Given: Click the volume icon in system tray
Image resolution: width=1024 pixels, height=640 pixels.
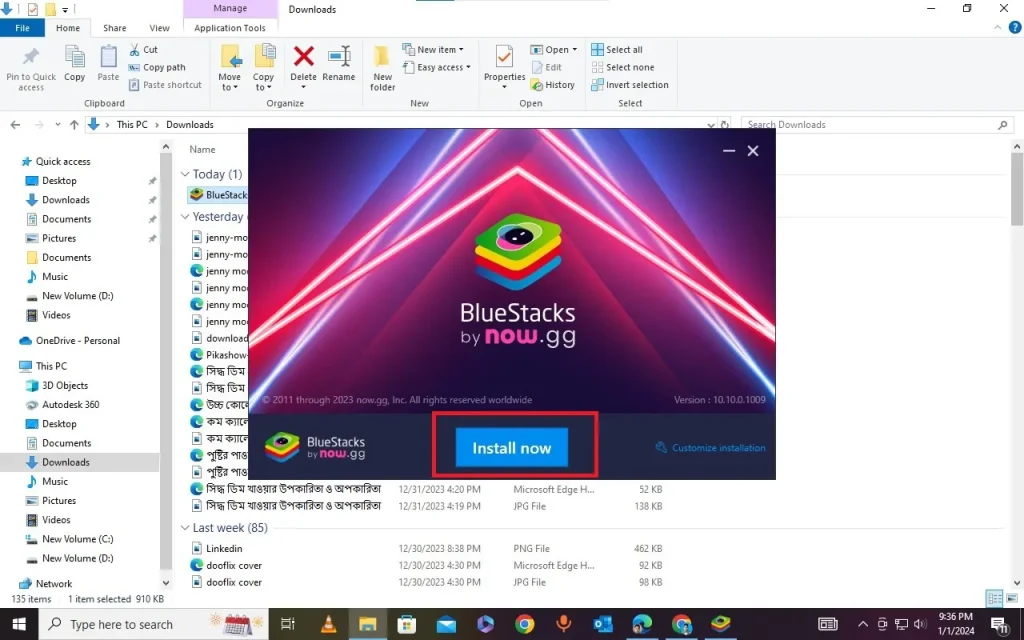Looking at the screenshot, I should click(x=920, y=624).
